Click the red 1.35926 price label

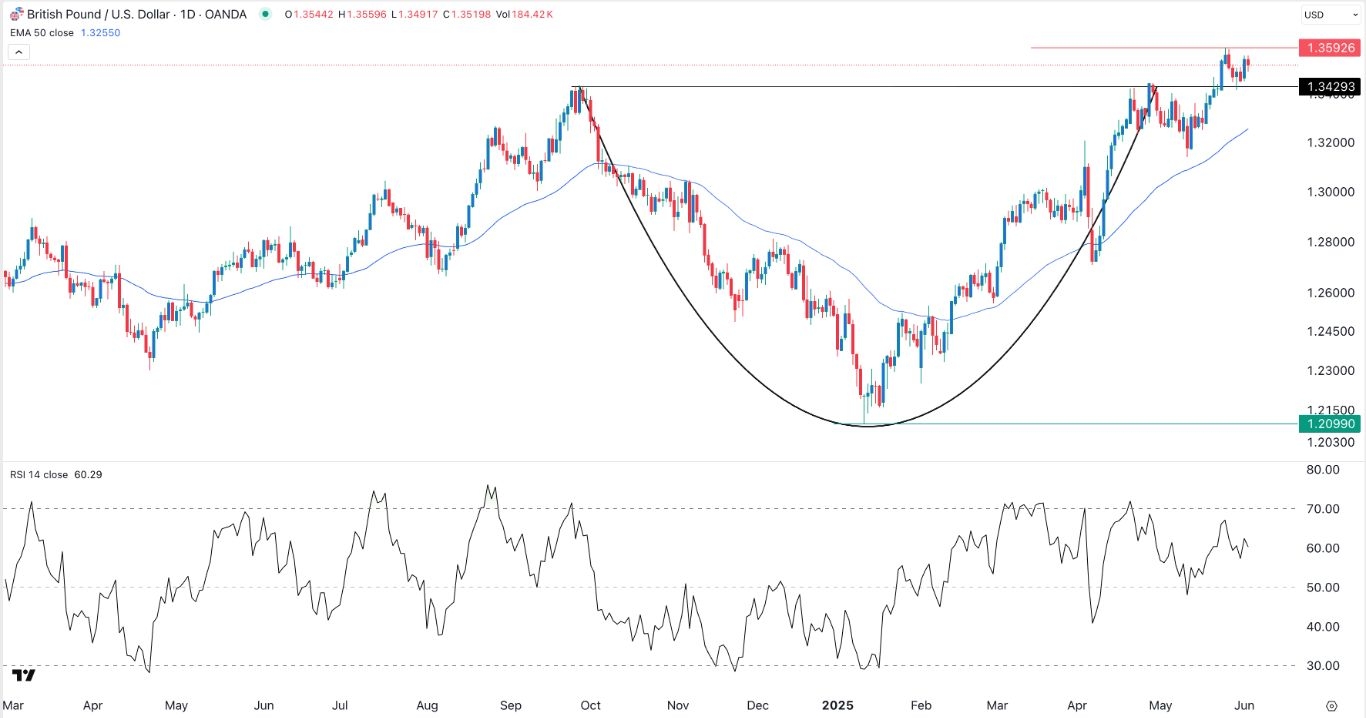pyautogui.click(x=1329, y=47)
